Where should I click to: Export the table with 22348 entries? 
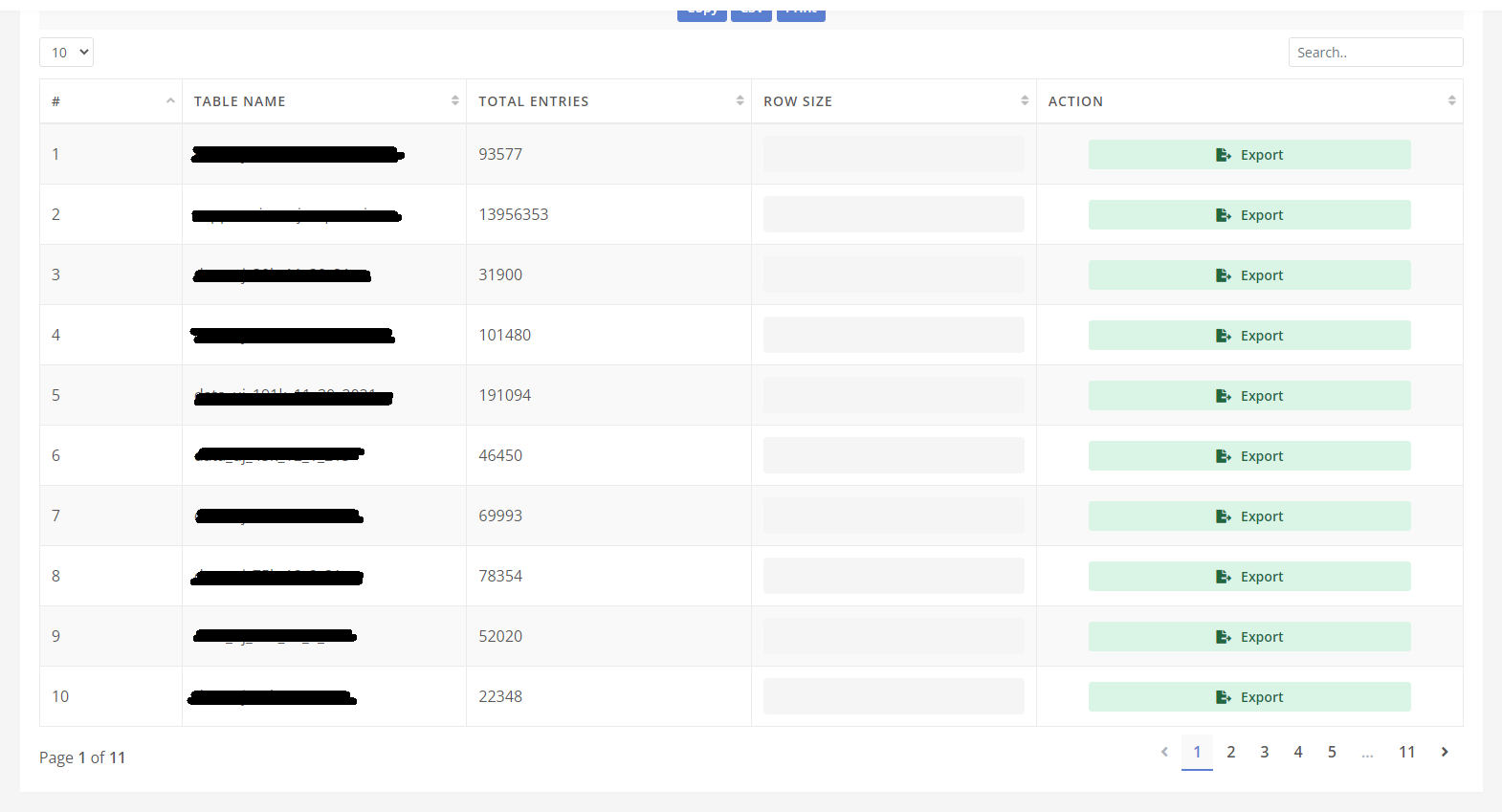[1249, 697]
